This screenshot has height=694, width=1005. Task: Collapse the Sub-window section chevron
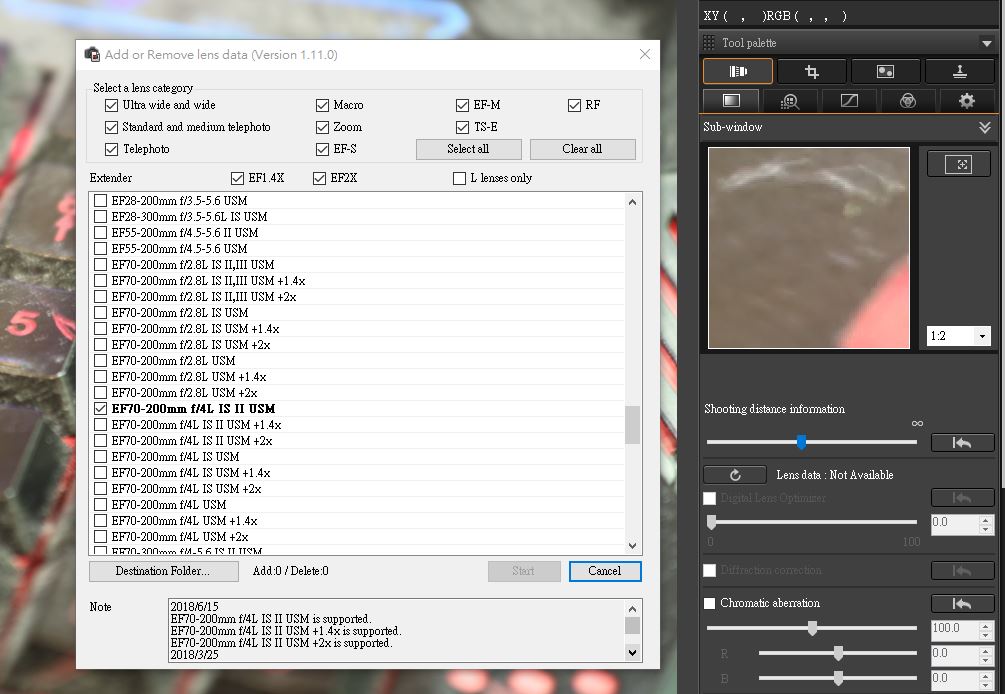coord(984,127)
